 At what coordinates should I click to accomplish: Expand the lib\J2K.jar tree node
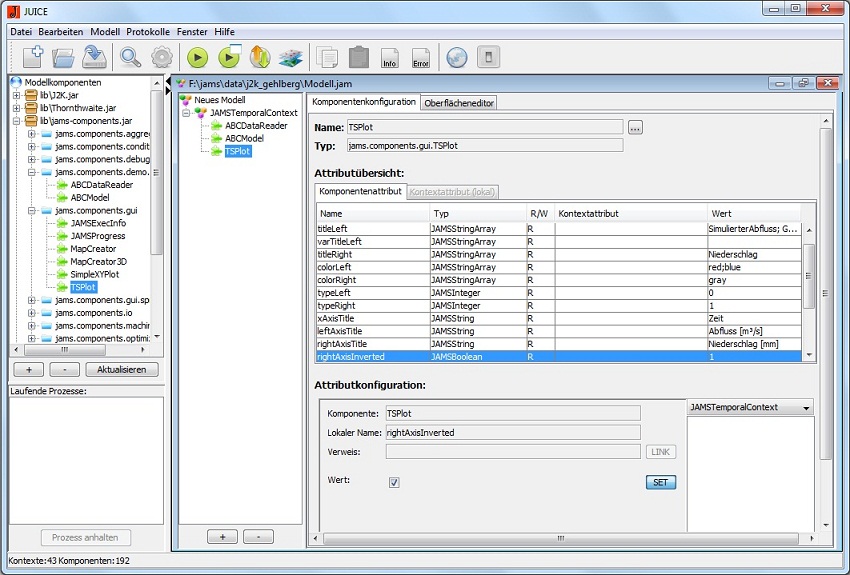(x=17, y=95)
